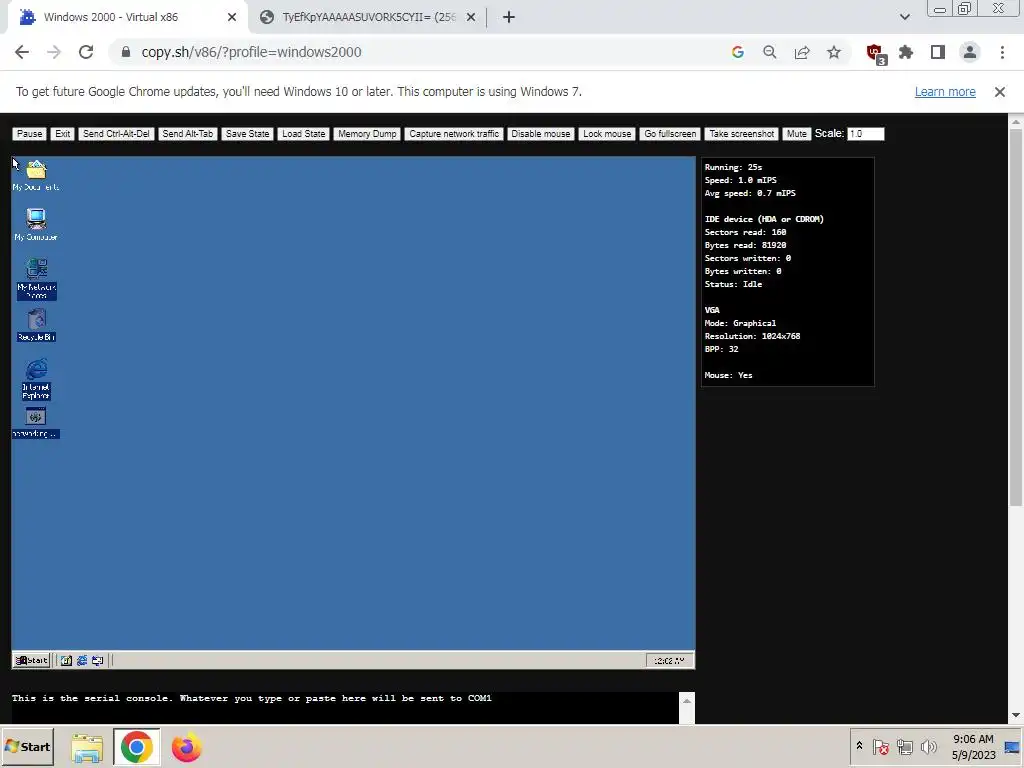Click the network tray icon
1024x768 pixels.
click(x=904, y=747)
